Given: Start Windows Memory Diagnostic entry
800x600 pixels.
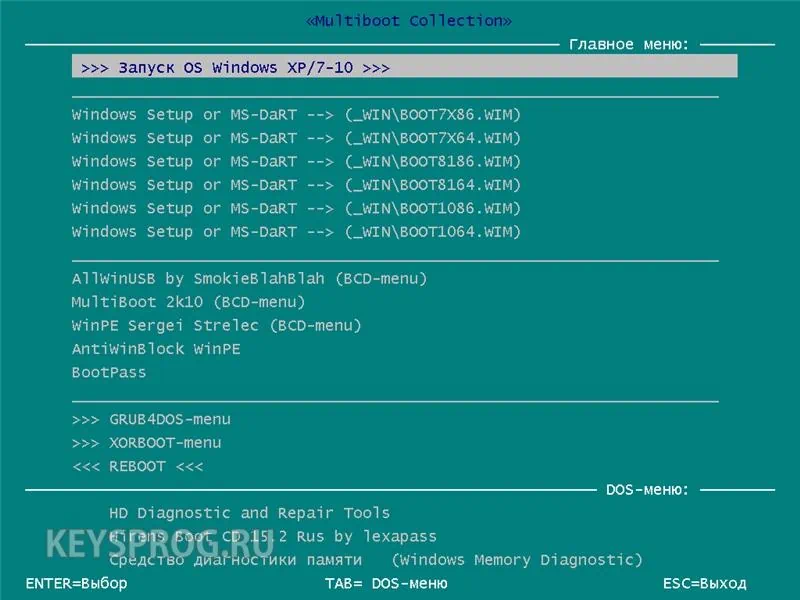Looking at the screenshot, I should (376, 560).
